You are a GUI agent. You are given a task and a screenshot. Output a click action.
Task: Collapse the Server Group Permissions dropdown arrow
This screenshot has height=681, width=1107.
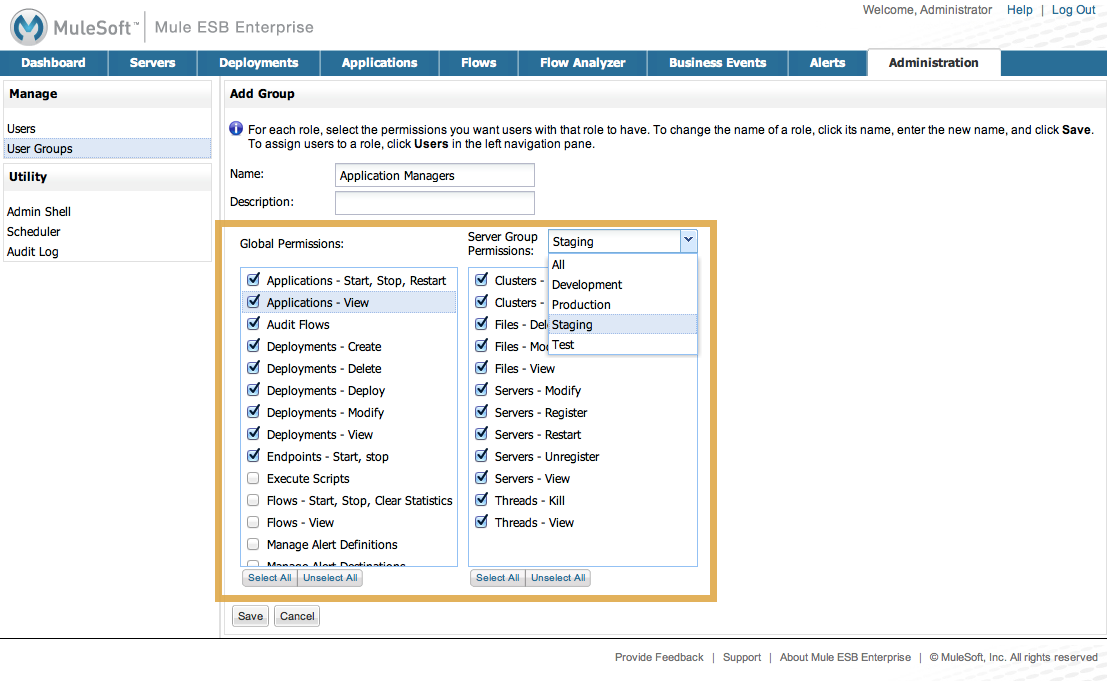687,241
